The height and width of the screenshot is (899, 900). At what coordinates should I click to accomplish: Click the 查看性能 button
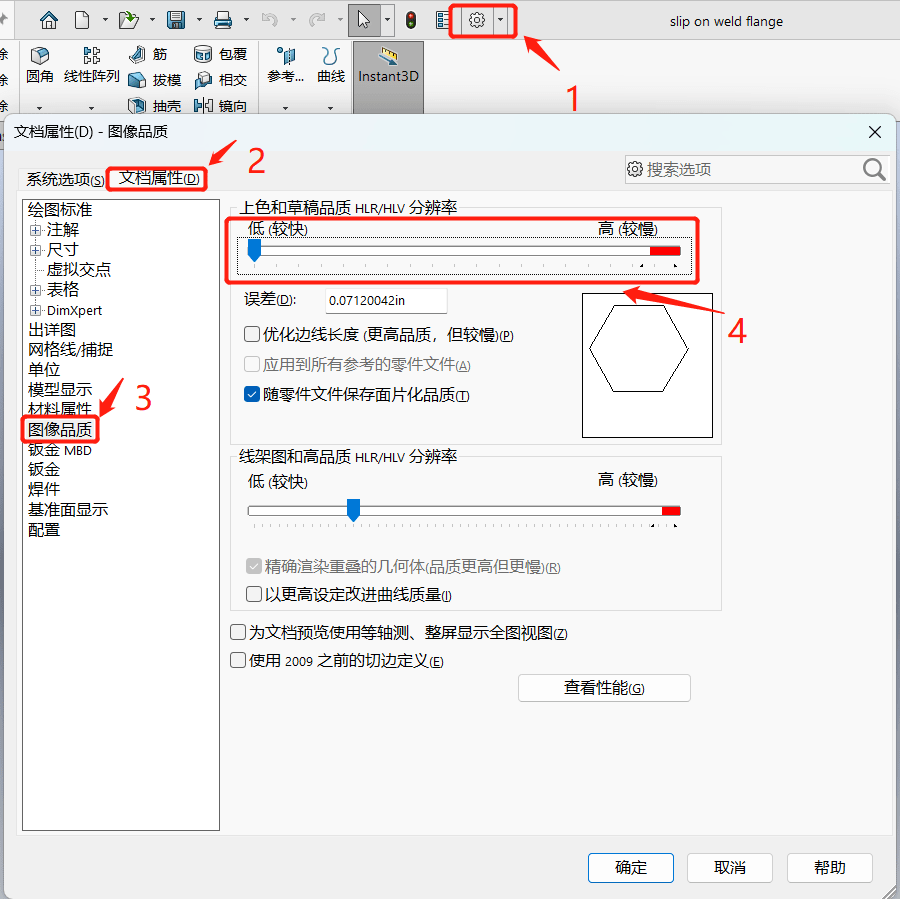pos(604,688)
